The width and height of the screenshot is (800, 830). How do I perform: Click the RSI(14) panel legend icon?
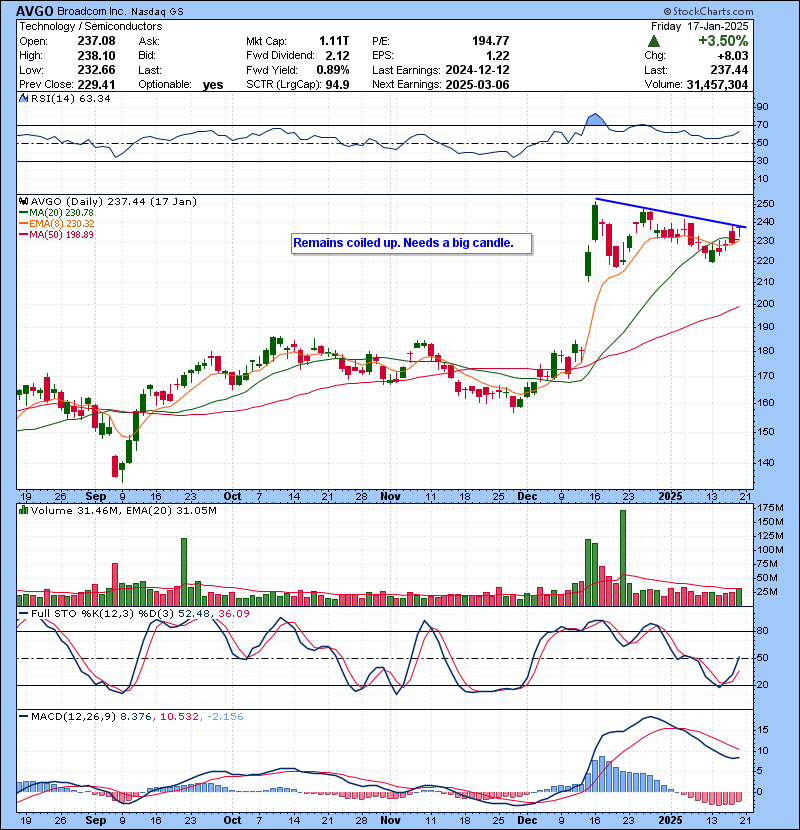(23, 98)
